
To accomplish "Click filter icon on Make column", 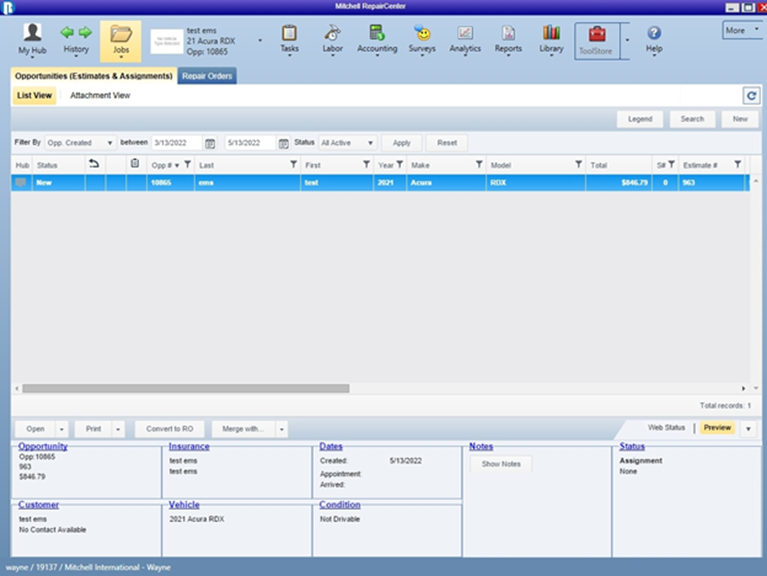I will click(479, 164).
